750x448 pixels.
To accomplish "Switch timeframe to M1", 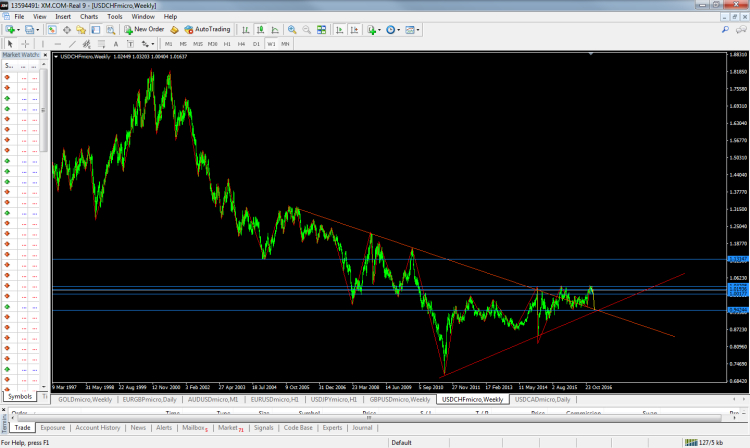I will [x=168, y=44].
